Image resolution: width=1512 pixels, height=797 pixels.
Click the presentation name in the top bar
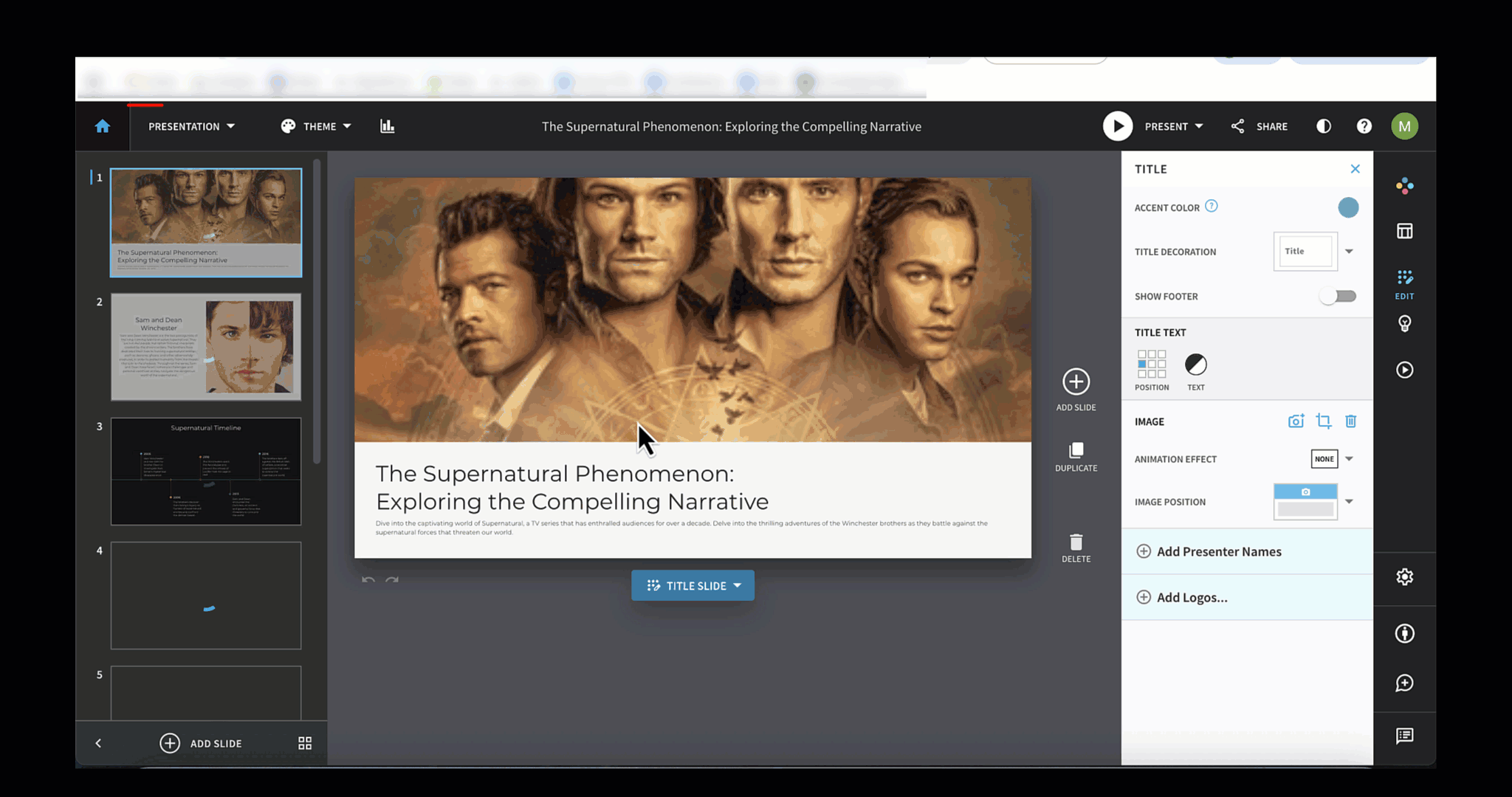pos(732,126)
